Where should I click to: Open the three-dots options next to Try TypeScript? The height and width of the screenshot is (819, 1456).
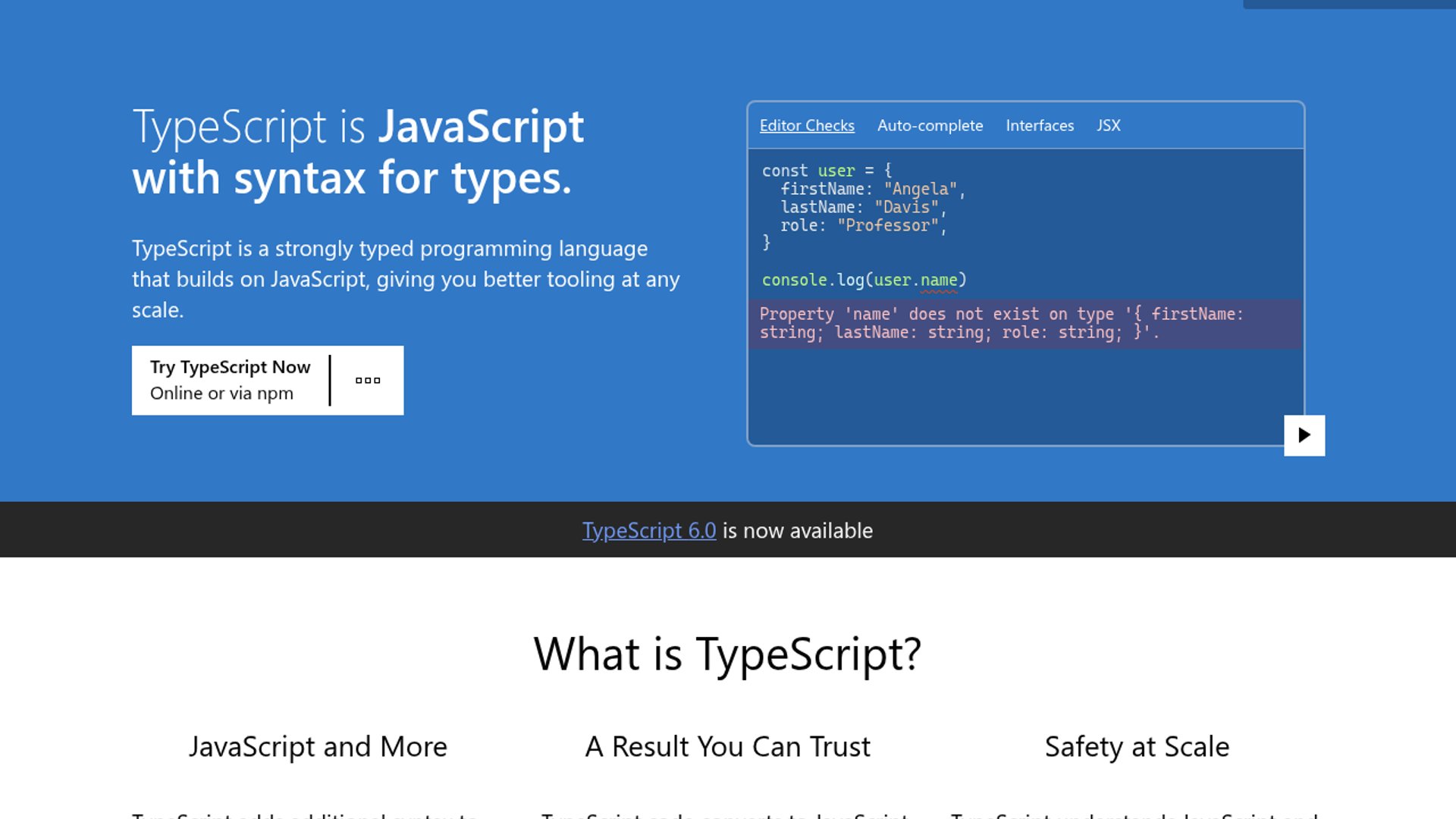pyautogui.click(x=368, y=381)
